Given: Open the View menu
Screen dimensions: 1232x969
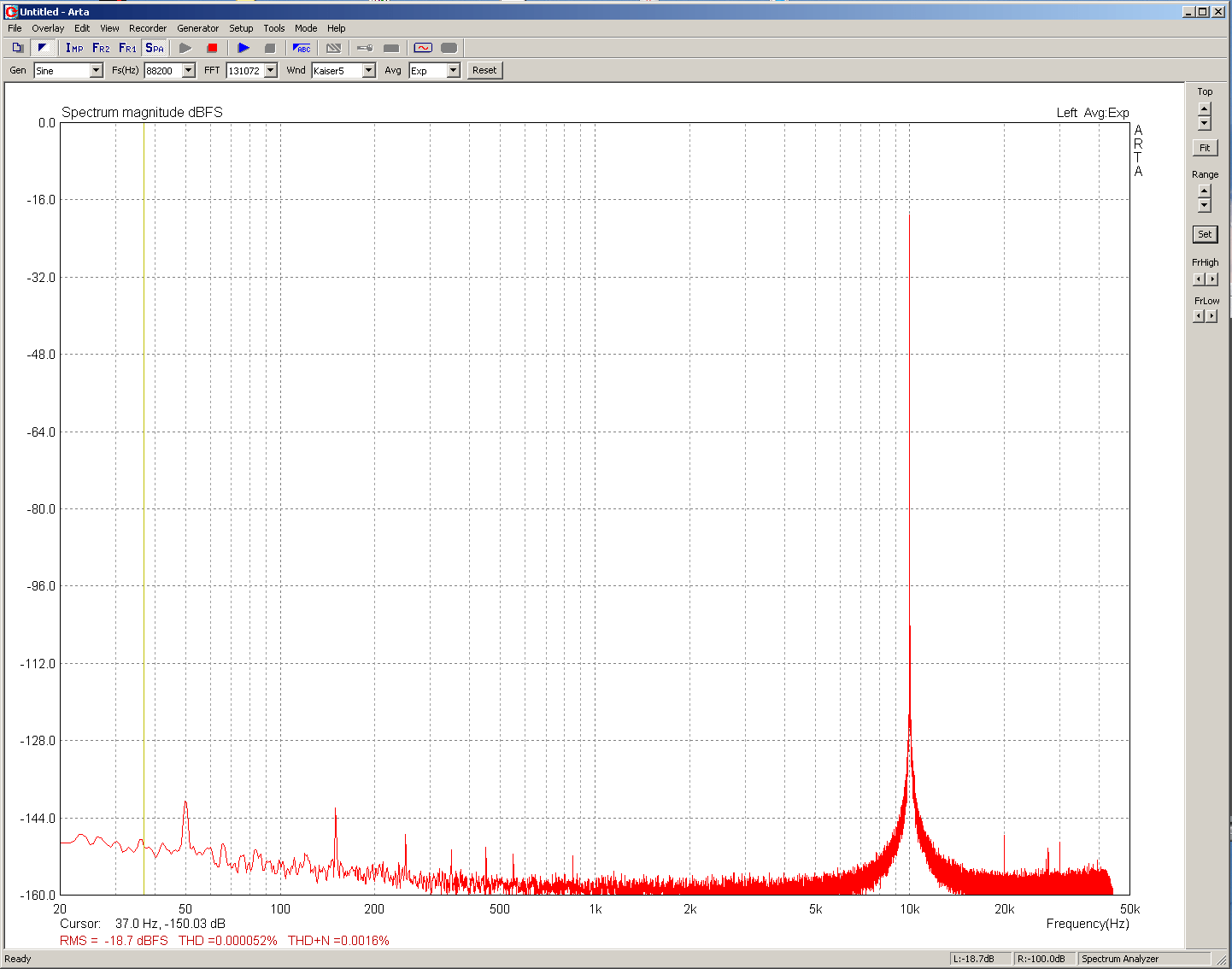Looking at the screenshot, I should click(x=109, y=28).
